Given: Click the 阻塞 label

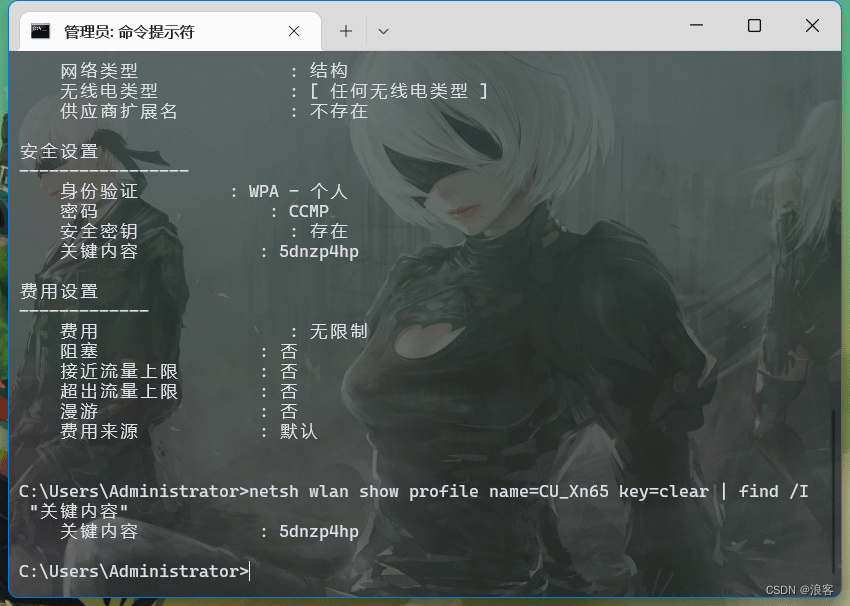Looking at the screenshot, I should click(x=79, y=351).
